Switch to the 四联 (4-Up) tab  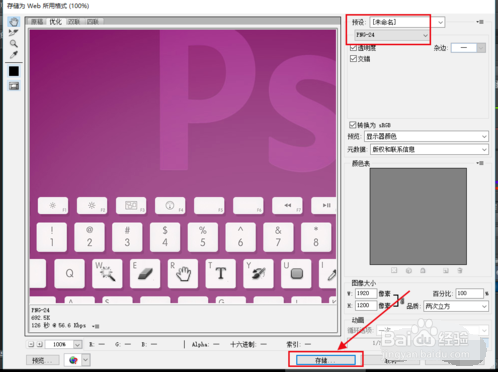(92, 22)
